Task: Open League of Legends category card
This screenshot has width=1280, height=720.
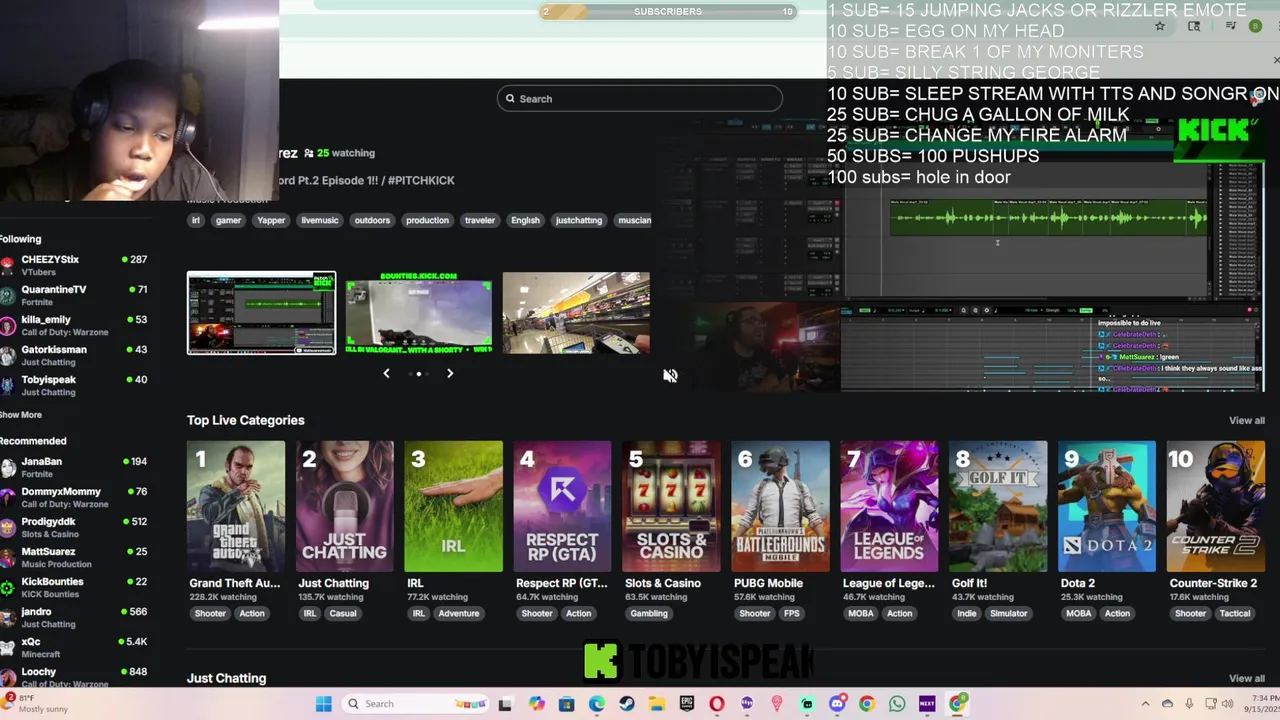Action: [889, 506]
